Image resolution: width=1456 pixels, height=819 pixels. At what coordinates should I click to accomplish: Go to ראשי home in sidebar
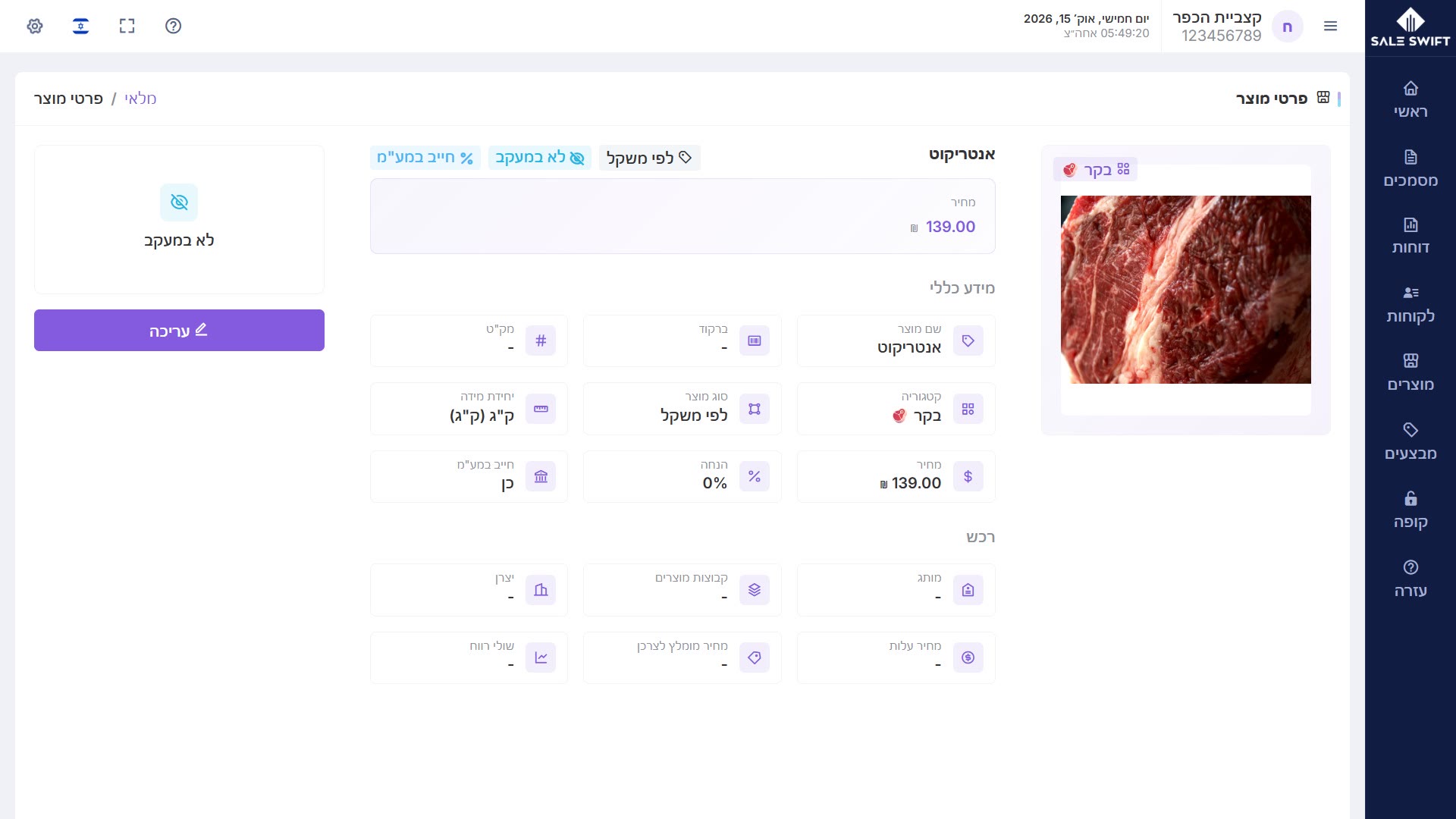(1410, 99)
